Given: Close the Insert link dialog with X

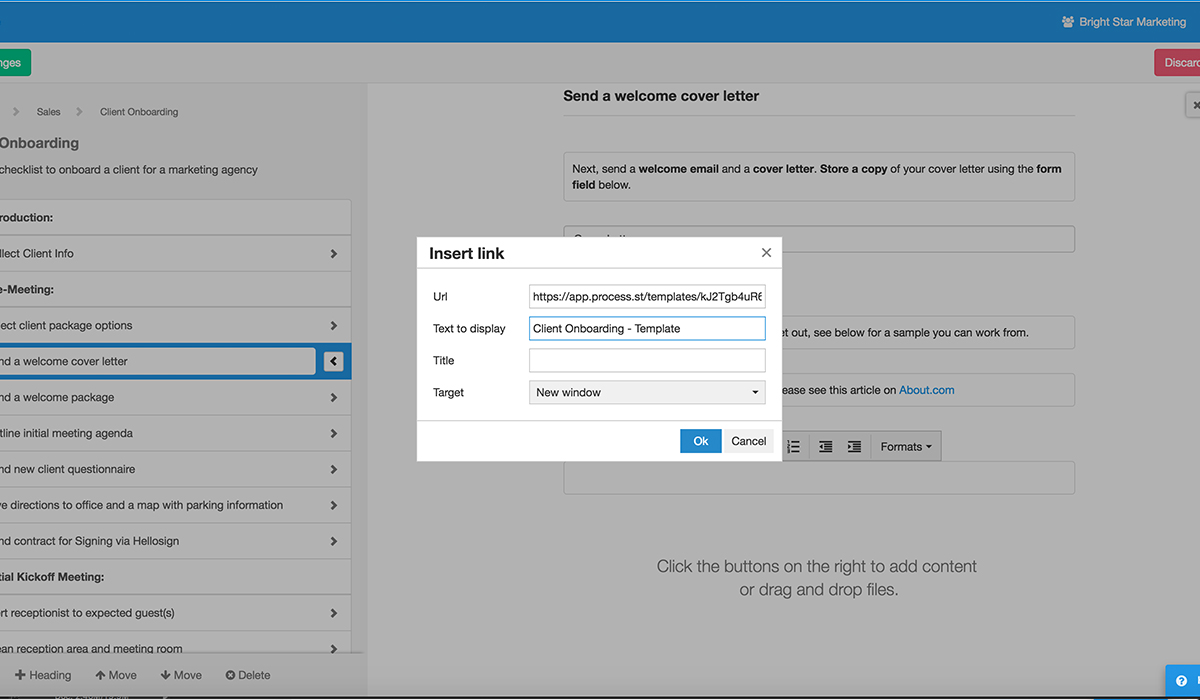Looking at the screenshot, I should click(766, 253).
